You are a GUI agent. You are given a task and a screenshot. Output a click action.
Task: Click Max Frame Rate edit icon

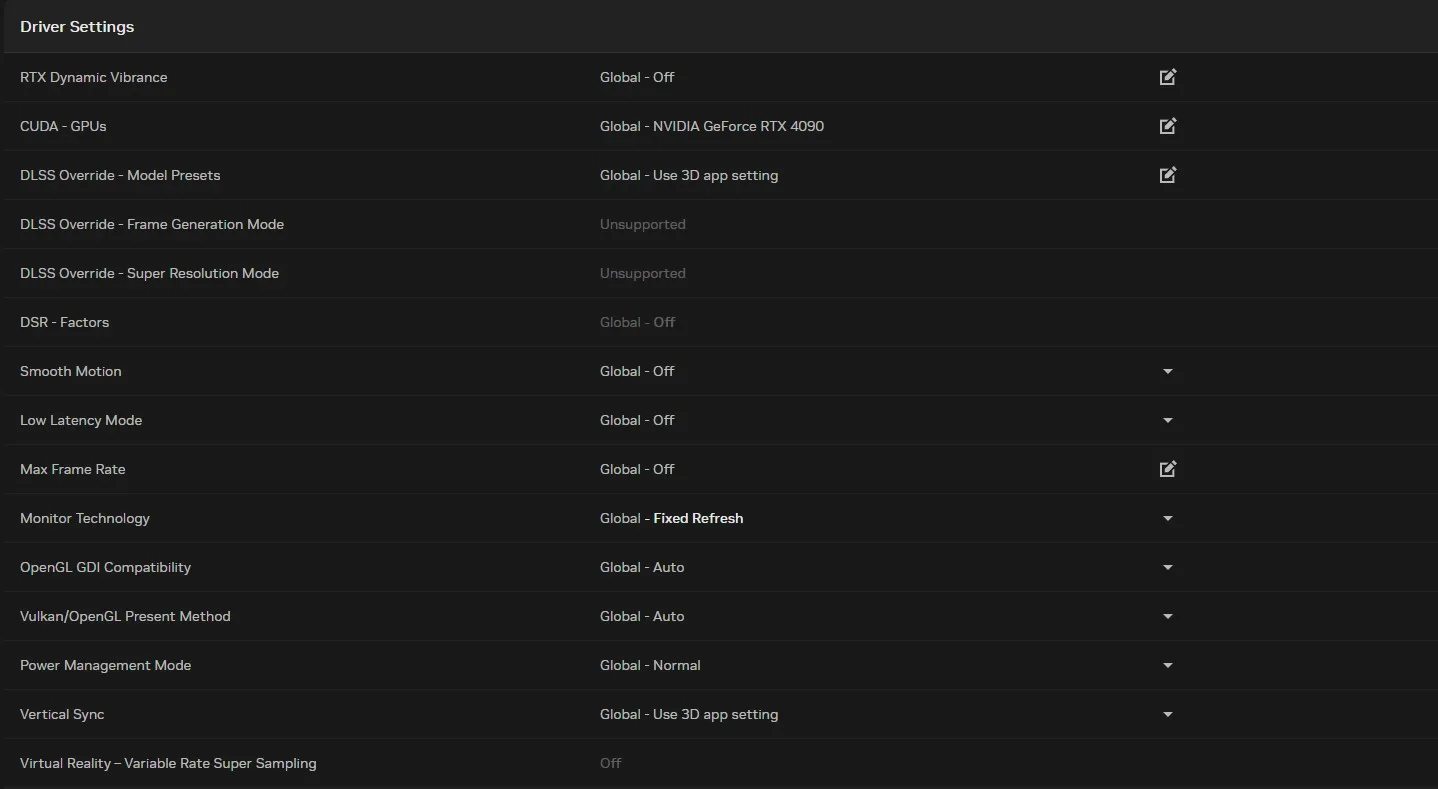(1167, 469)
